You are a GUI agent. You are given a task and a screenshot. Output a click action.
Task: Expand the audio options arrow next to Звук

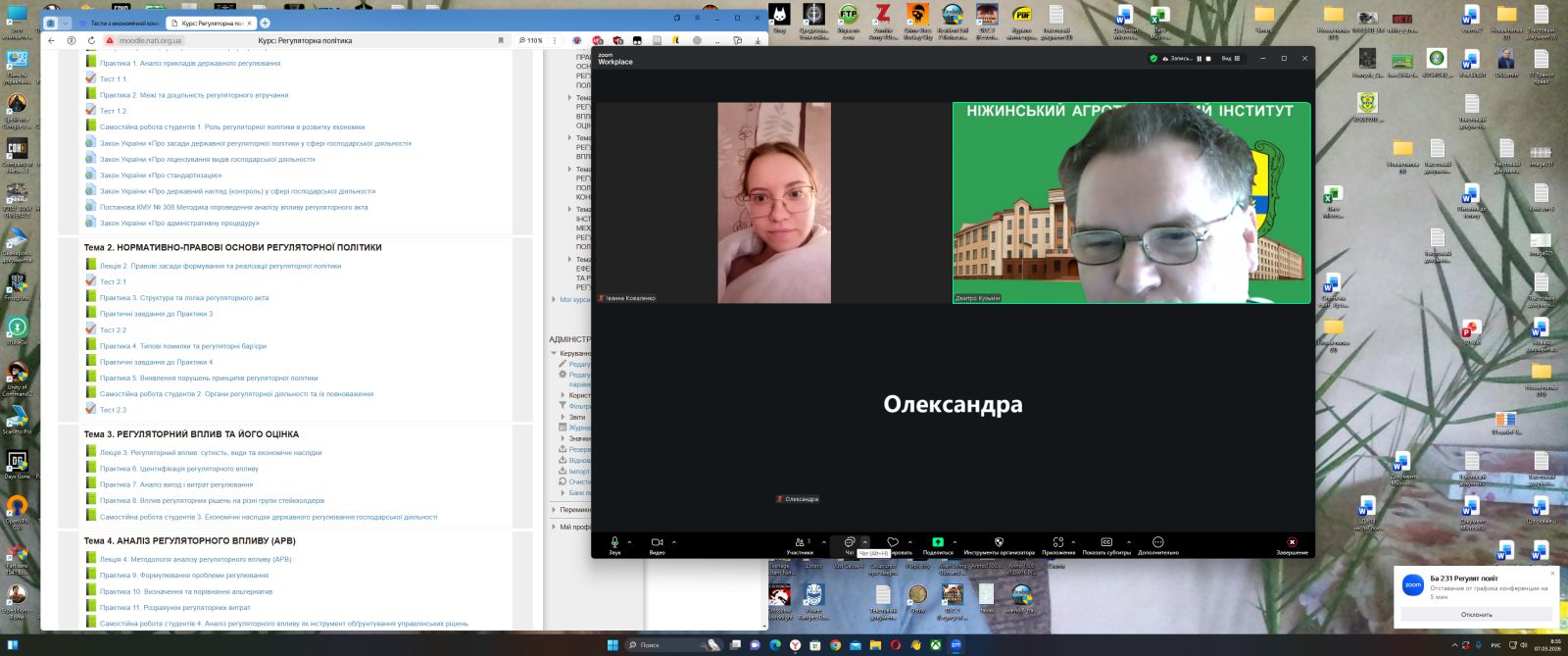tap(629, 542)
